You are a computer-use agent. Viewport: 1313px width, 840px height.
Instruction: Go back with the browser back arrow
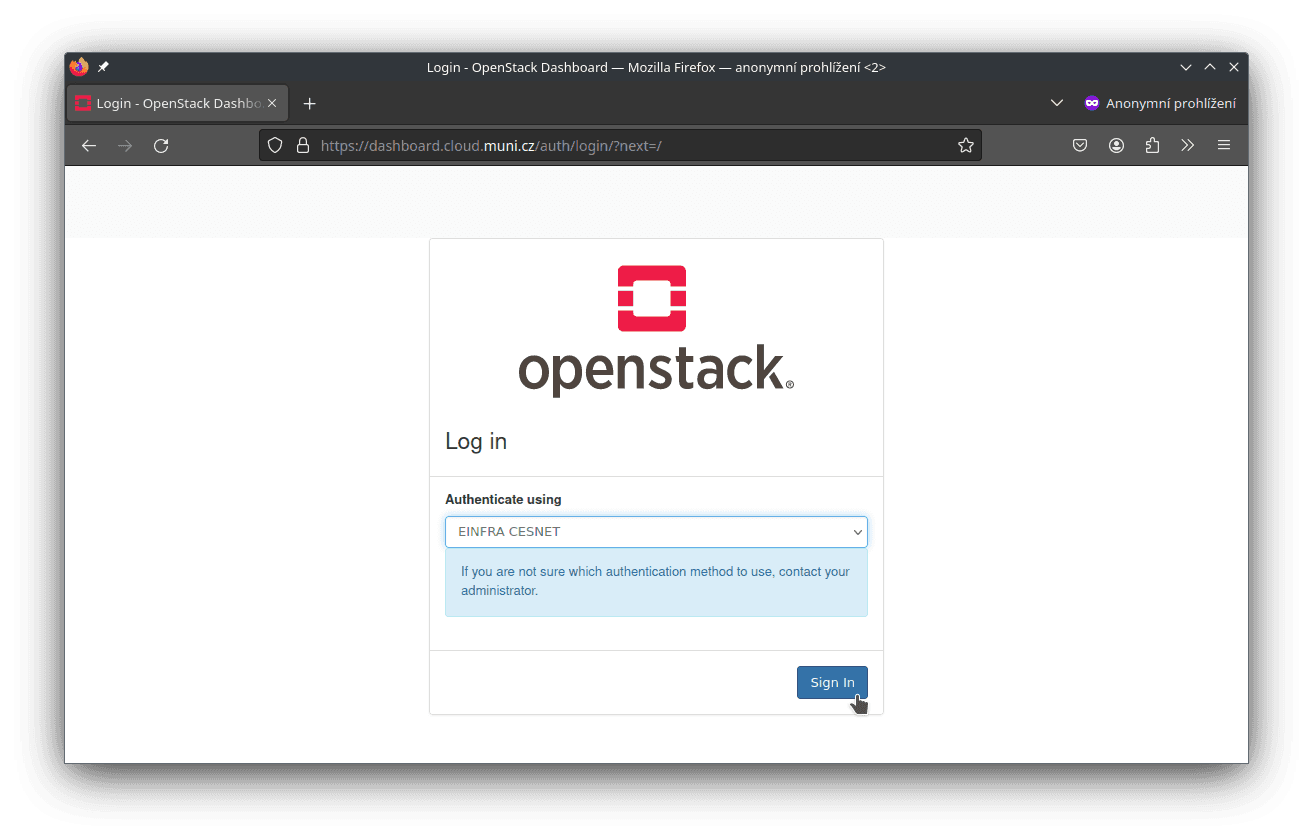(89, 145)
